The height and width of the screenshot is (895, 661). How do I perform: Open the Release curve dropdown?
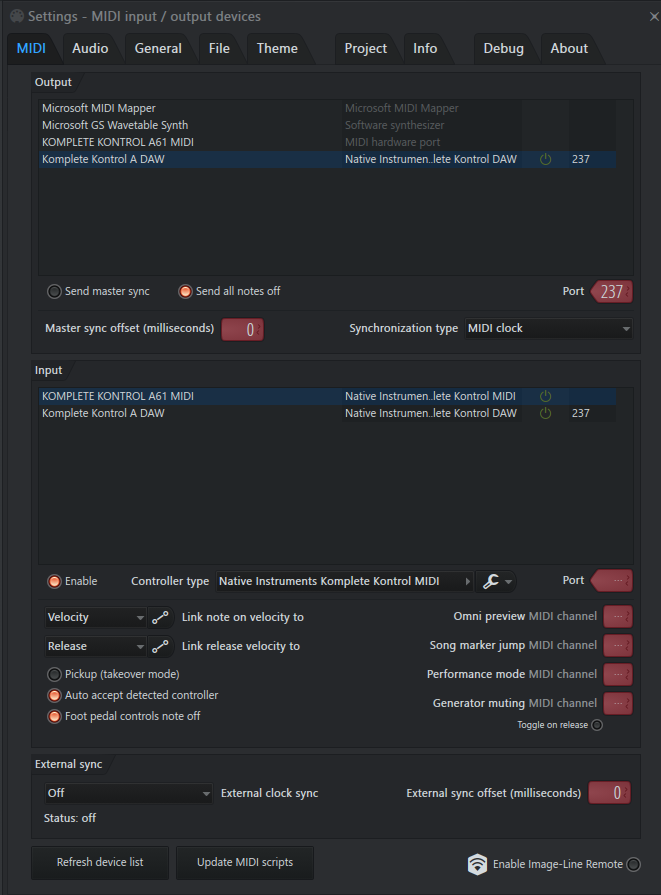95,646
